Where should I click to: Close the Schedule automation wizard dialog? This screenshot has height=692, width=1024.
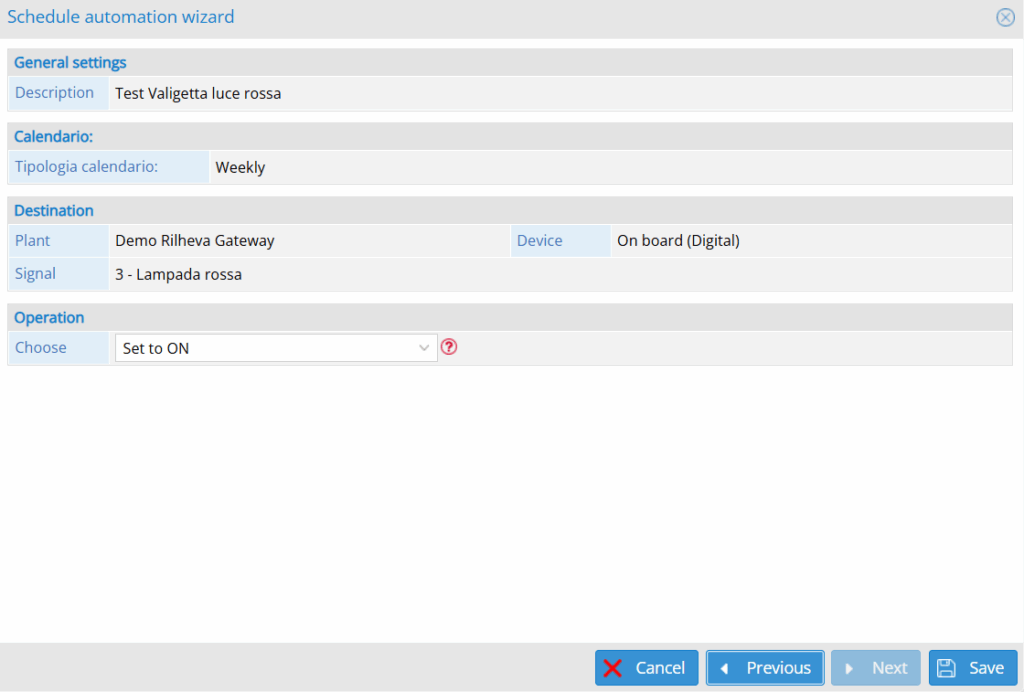click(1005, 17)
